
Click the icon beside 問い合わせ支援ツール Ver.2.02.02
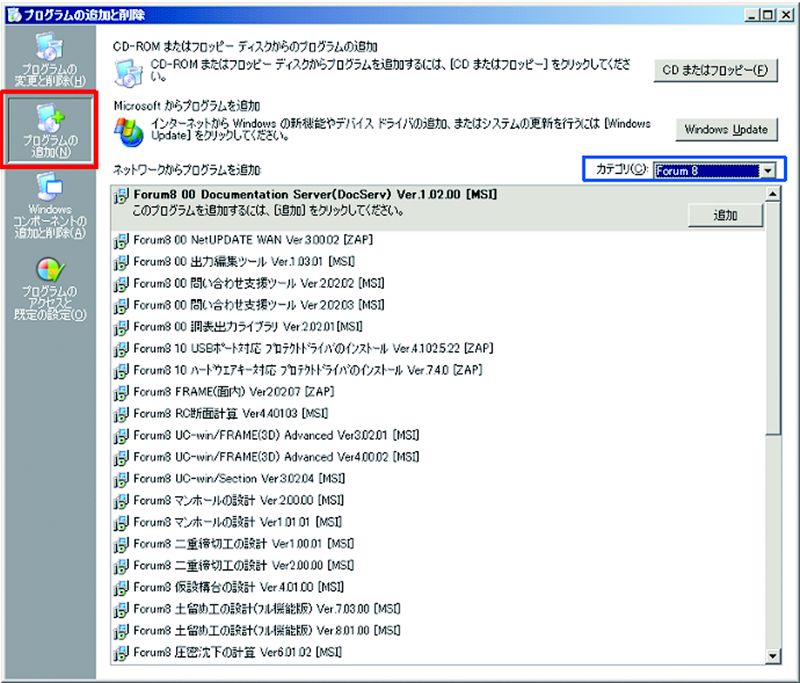click(x=121, y=284)
